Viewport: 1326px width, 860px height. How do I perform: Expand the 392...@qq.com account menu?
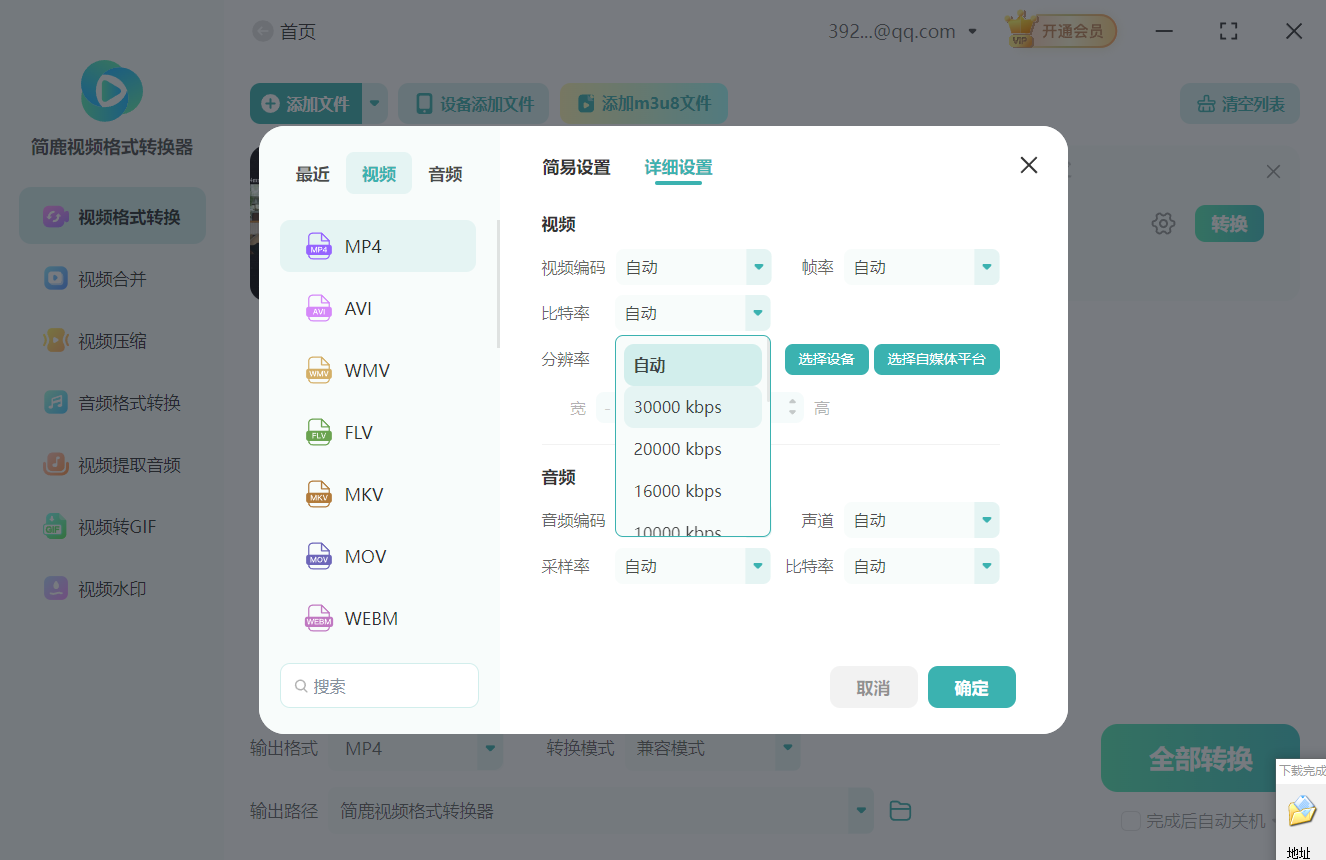coord(903,30)
